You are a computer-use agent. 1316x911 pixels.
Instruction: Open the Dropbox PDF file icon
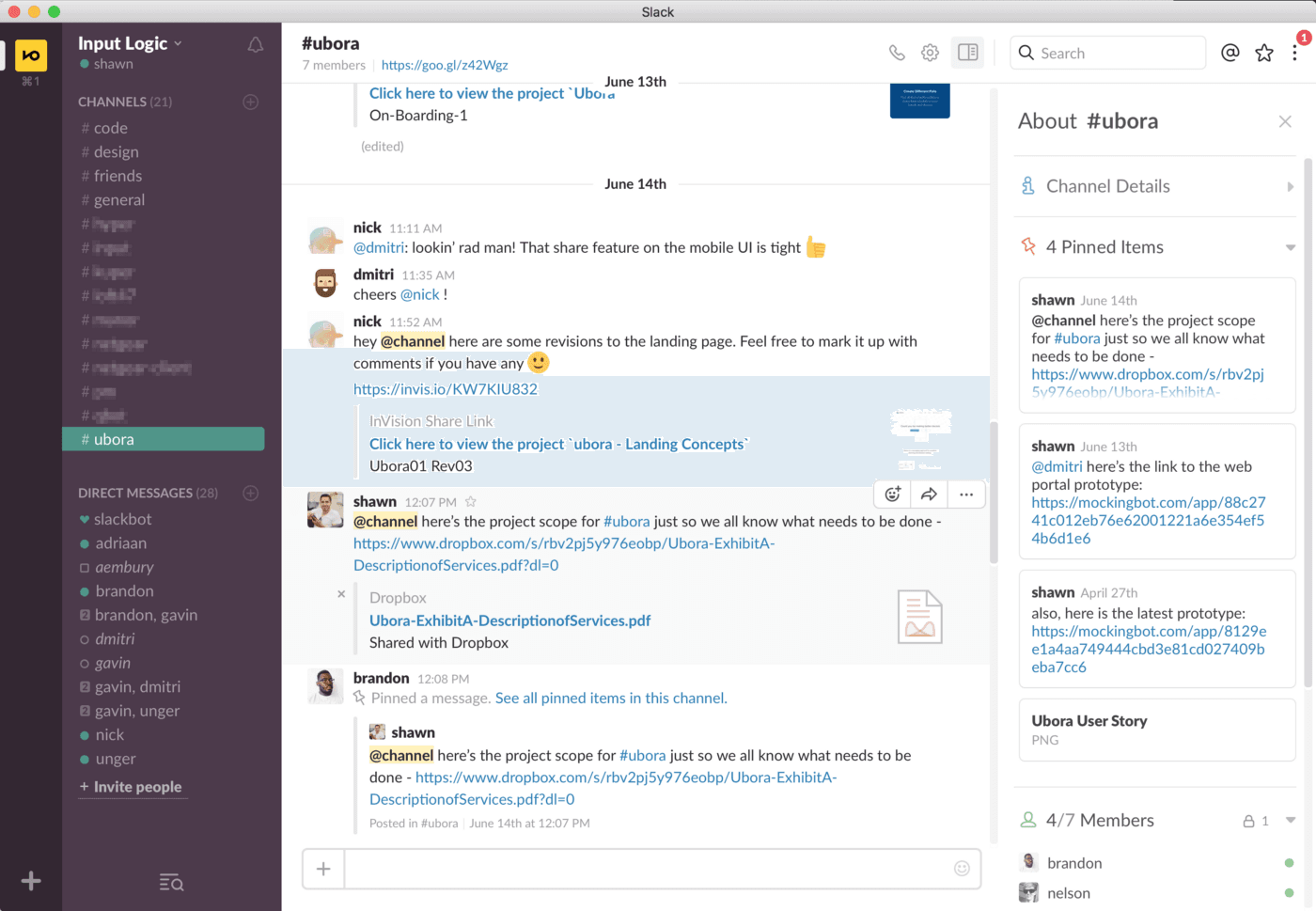click(x=919, y=617)
